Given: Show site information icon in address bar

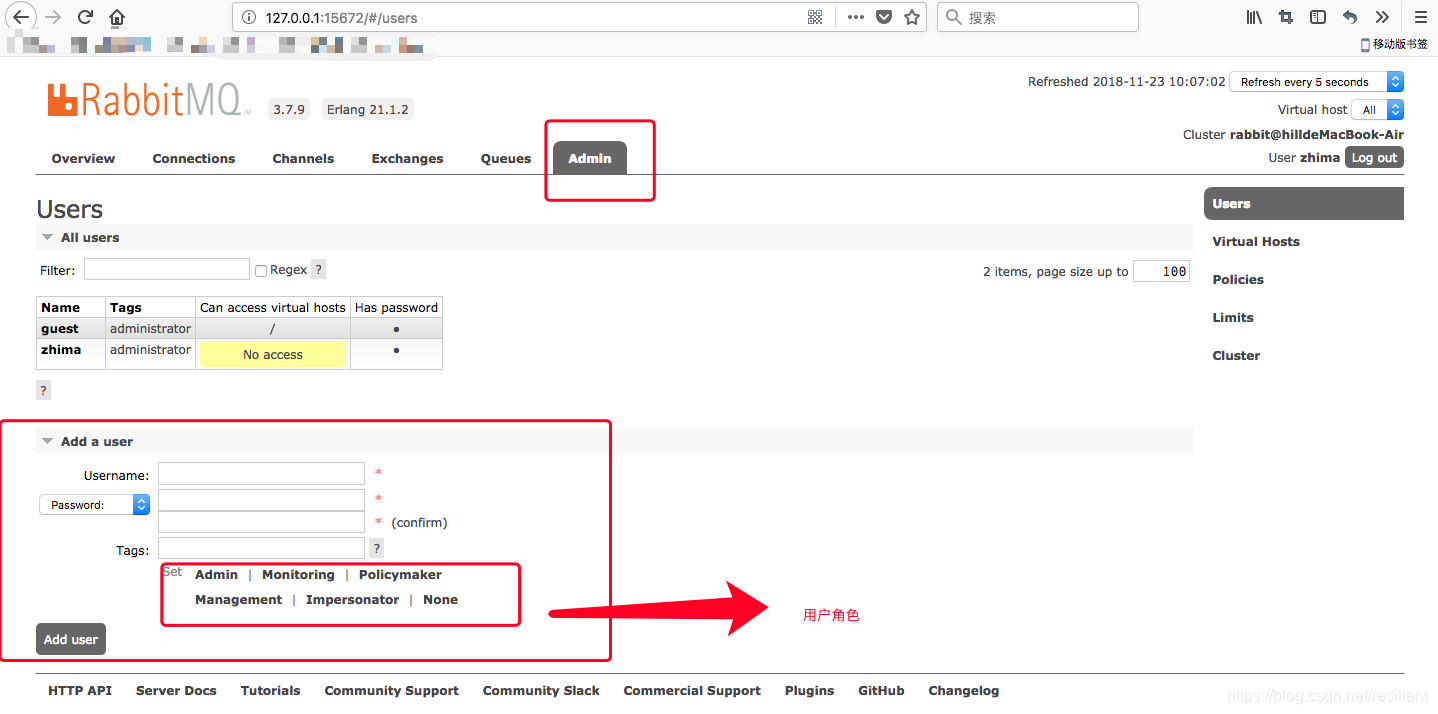Looking at the screenshot, I should 249,17.
